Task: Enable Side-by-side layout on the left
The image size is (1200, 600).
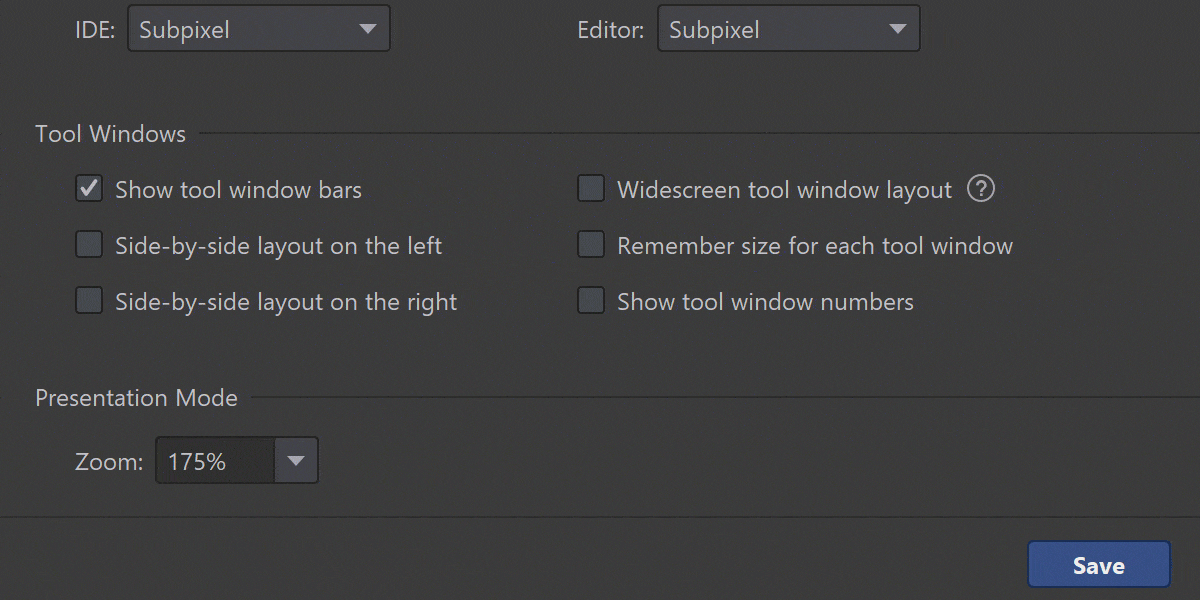Action: coord(88,244)
